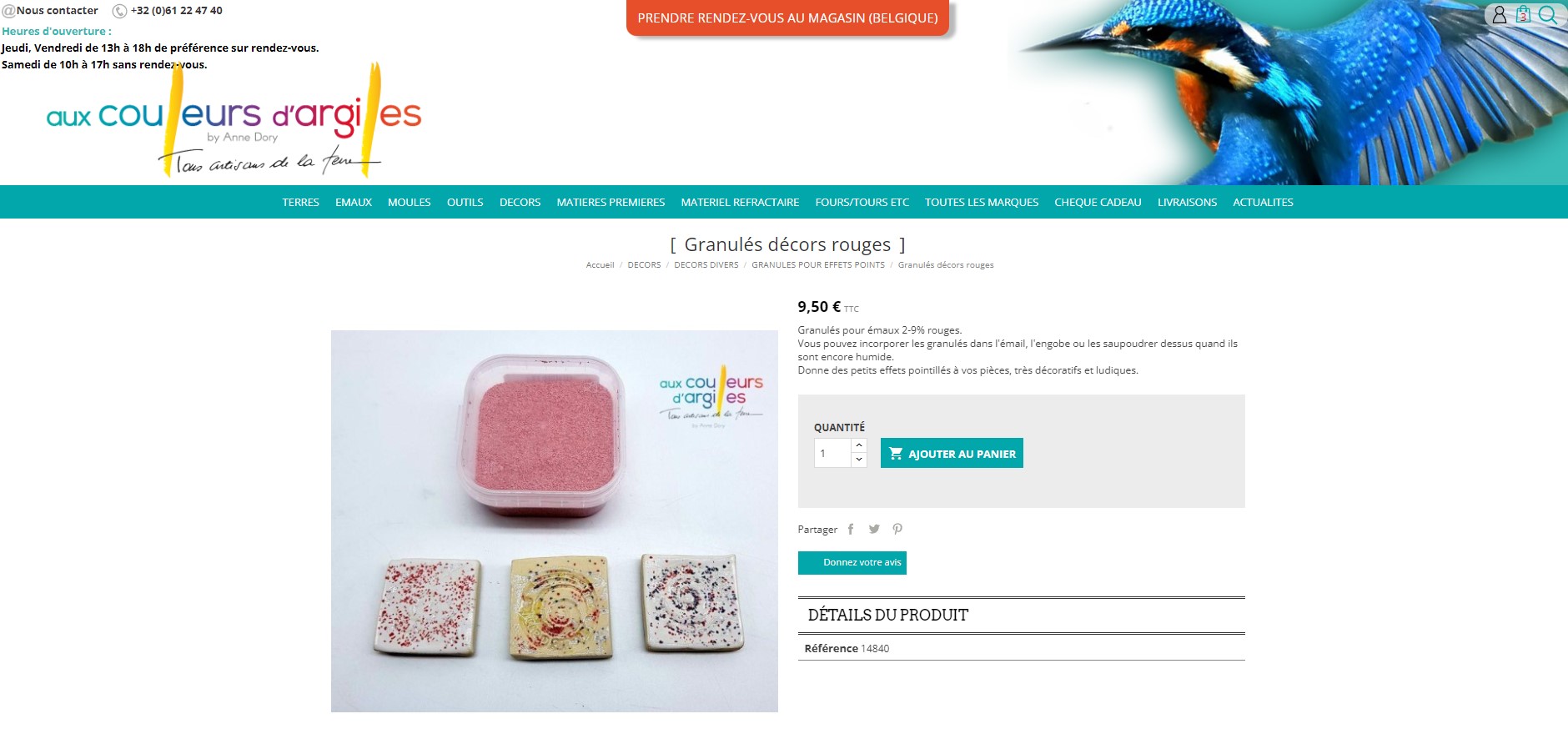This screenshot has height=754, width=1568.
Task: Decrease quantity with down arrow
Action: pyautogui.click(x=859, y=460)
